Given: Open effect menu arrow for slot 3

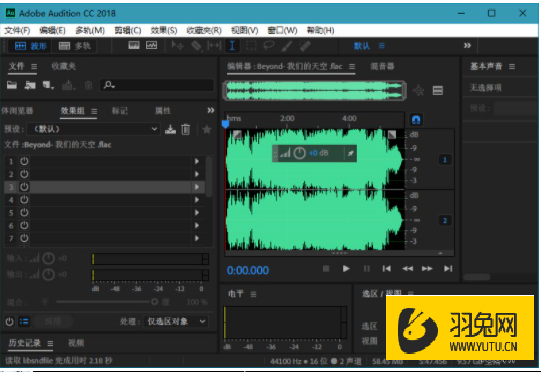Looking at the screenshot, I should tap(197, 187).
